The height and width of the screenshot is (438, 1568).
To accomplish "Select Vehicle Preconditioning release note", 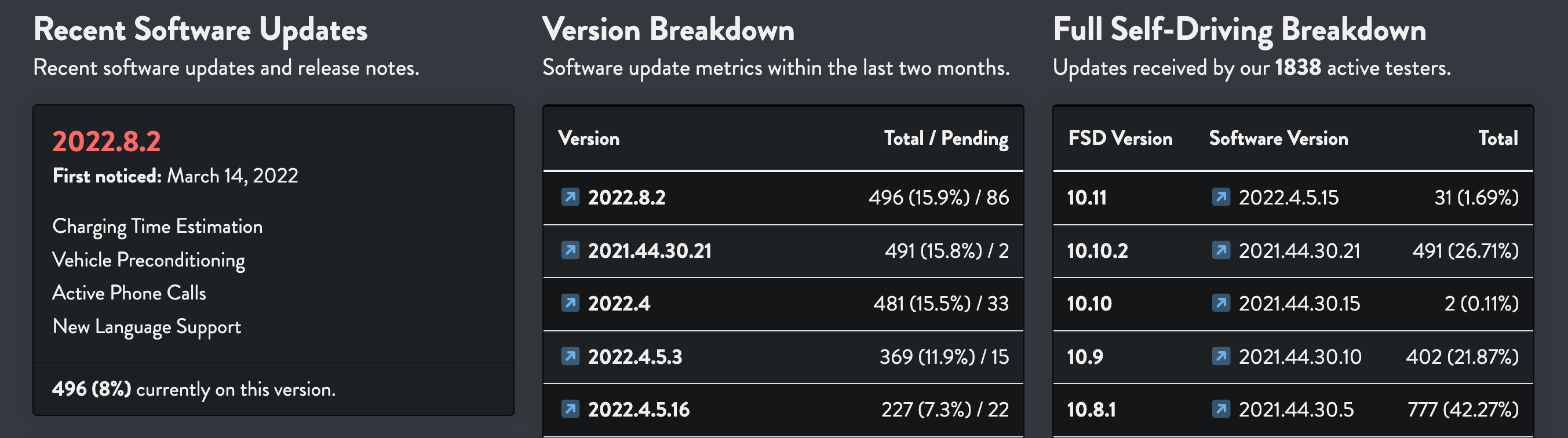I will [x=148, y=260].
